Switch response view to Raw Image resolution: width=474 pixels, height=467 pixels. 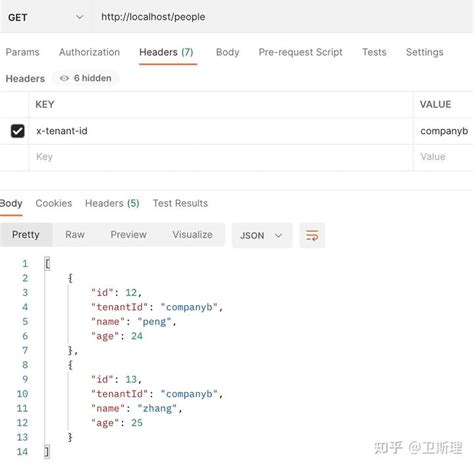pos(75,235)
